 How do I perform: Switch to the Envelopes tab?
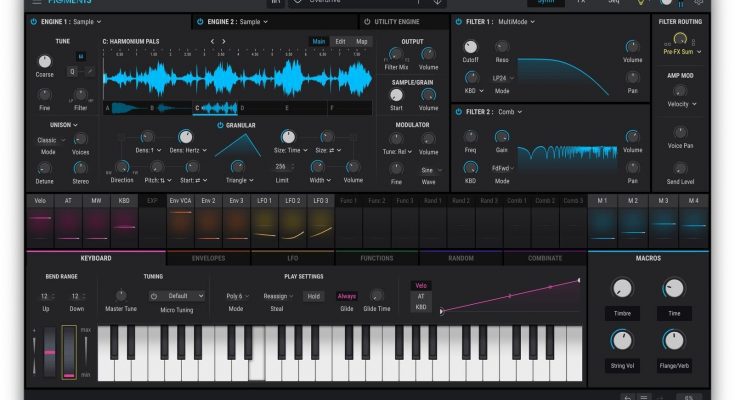click(x=209, y=258)
